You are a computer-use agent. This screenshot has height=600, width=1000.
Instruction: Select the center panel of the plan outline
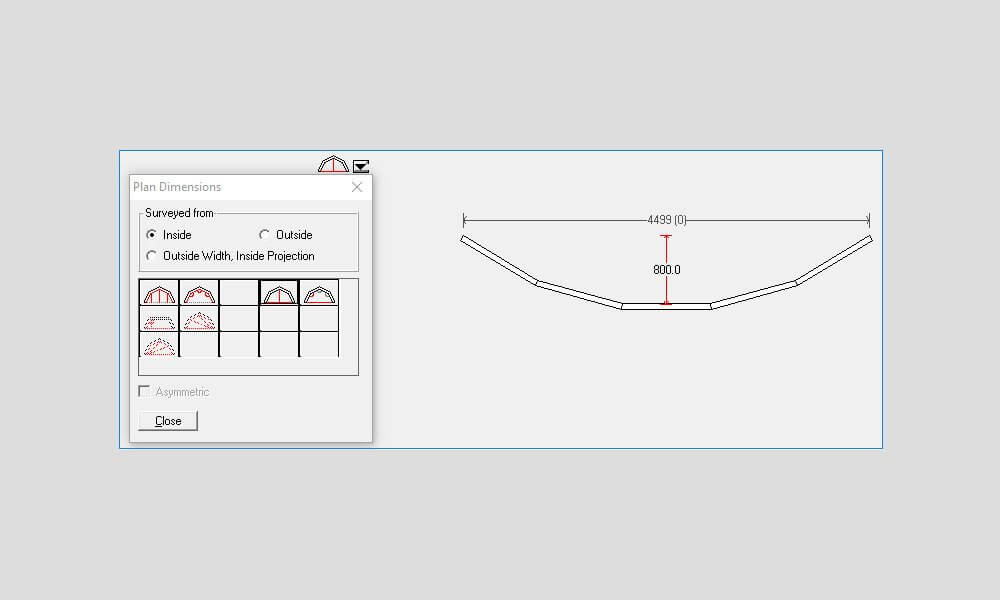[x=666, y=307]
